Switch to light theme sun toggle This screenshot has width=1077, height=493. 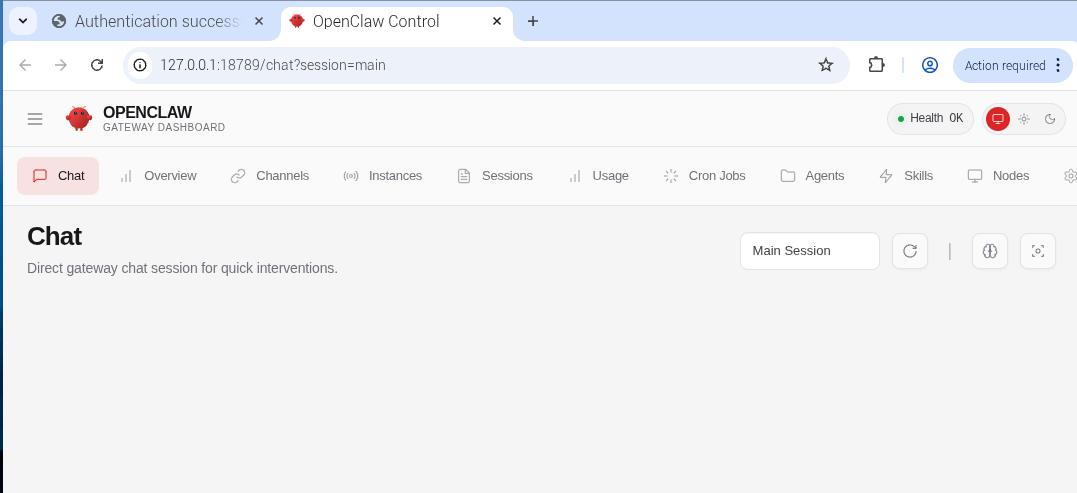(x=1023, y=119)
